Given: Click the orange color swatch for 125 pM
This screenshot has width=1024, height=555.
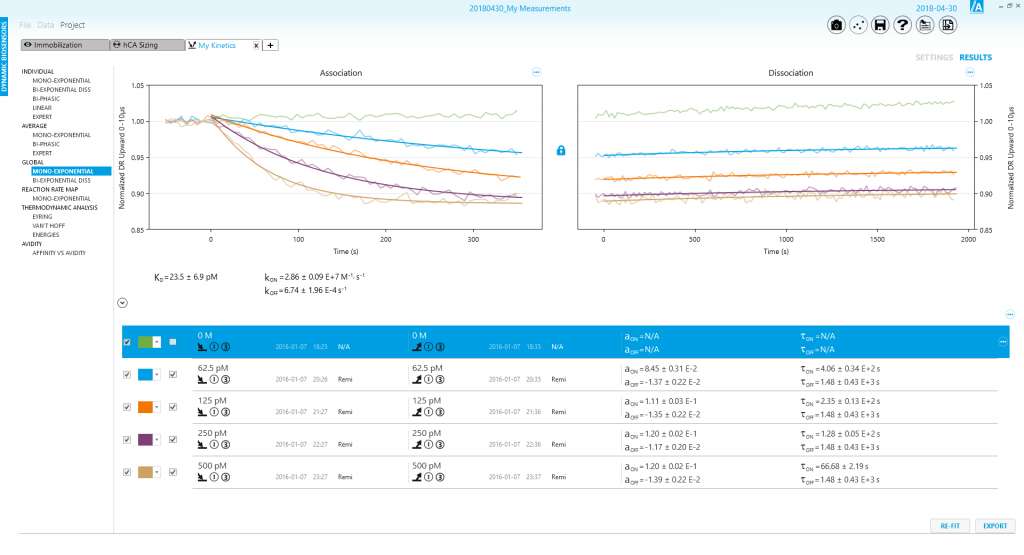Looking at the screenshot, I should (145, 408).
